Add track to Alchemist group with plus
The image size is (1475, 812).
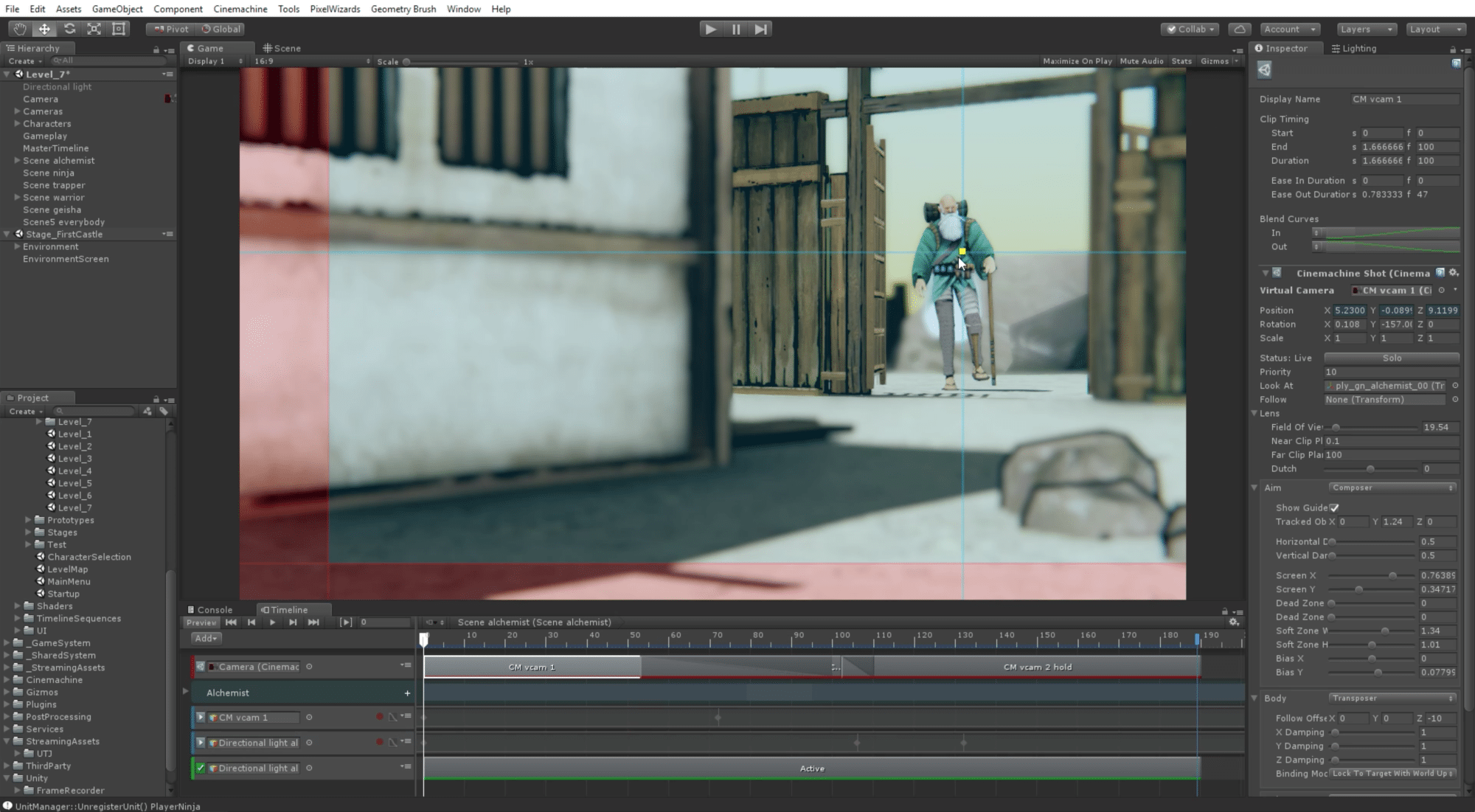tap(407, 693)
